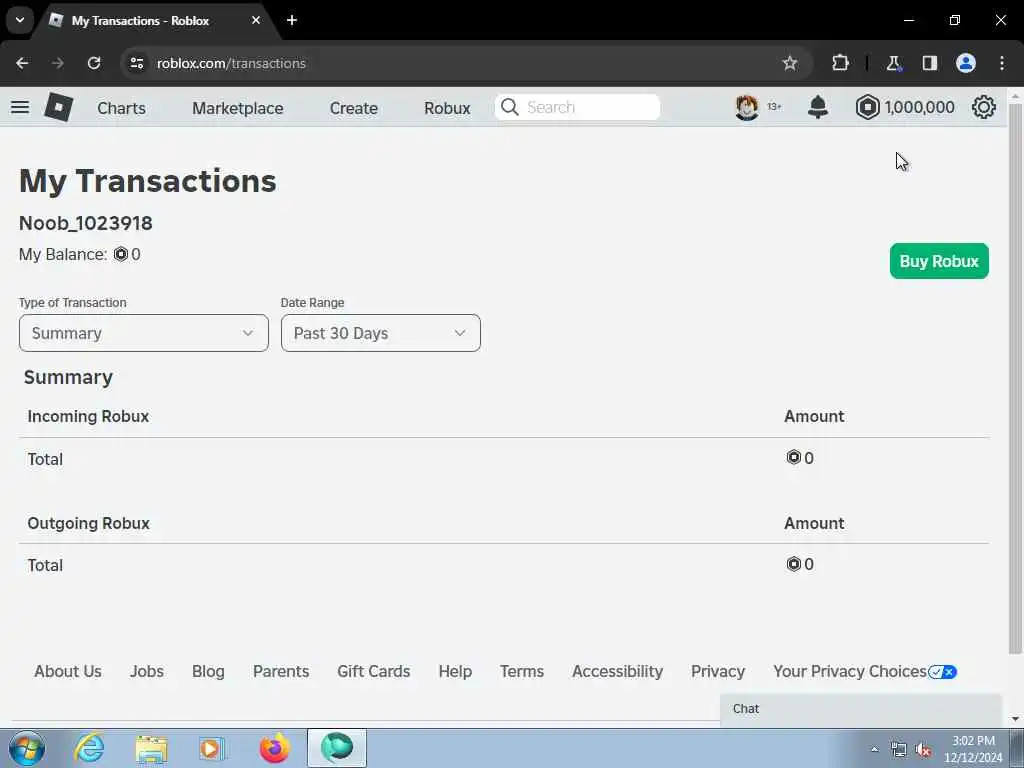Close the My Transactions tab
Viewport: 1024px width, 768px height.
click(x=256, y=20)
